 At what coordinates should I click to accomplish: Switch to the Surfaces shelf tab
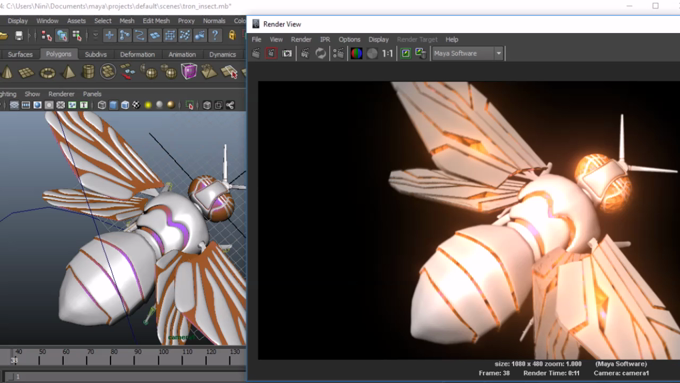[x=20, y=54]
